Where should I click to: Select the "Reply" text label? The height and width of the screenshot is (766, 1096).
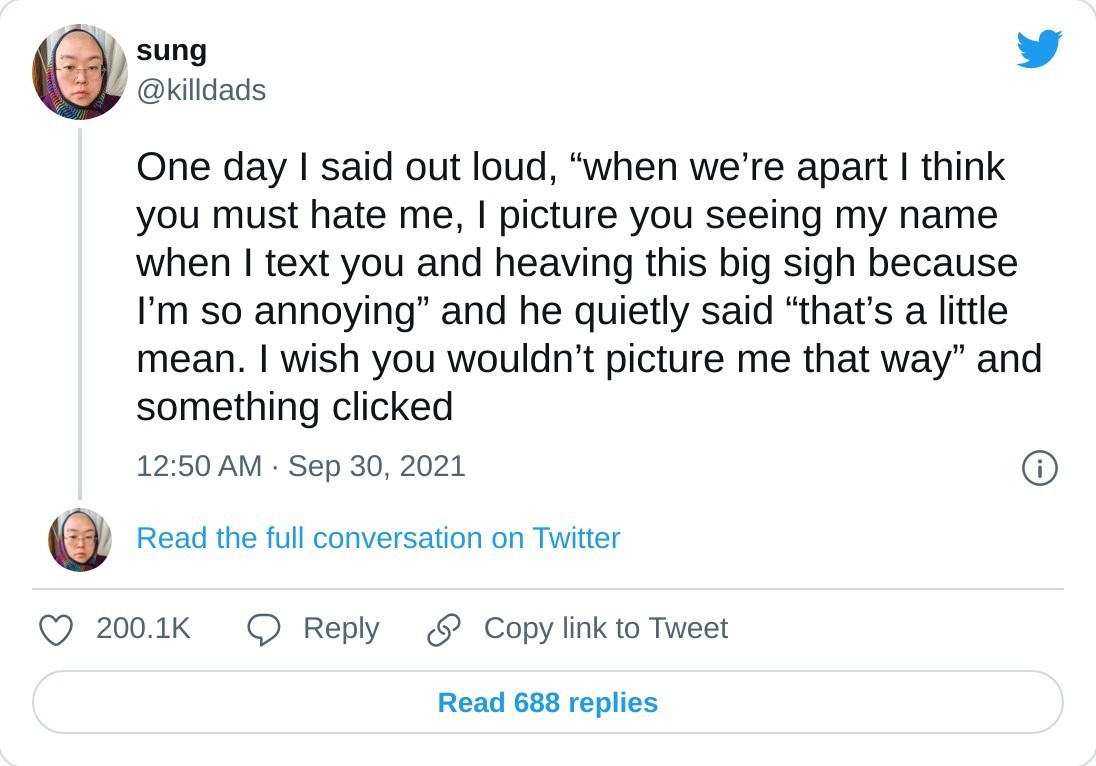coord(341,629)
